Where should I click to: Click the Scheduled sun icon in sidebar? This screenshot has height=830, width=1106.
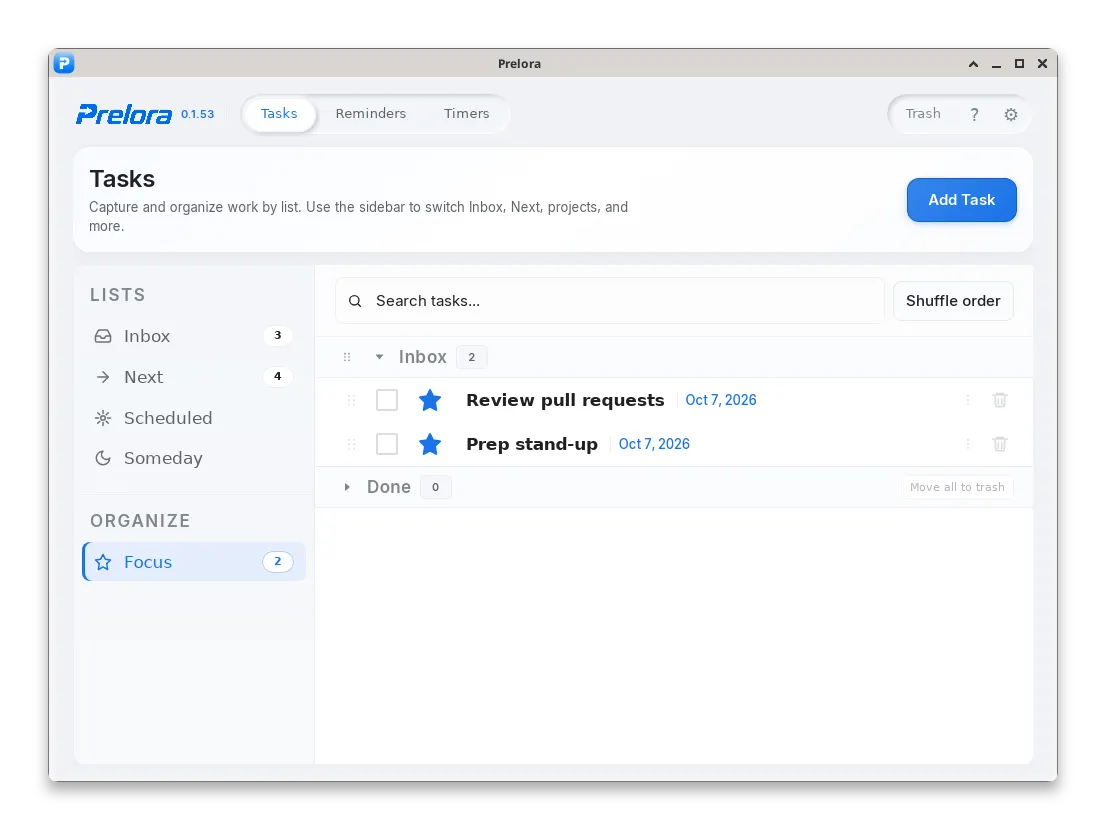coord(103,417)
